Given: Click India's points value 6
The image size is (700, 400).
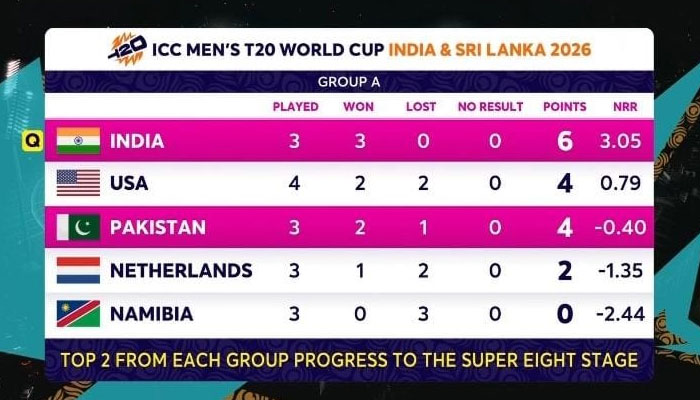Looking at the screenshot, I should click(564, 142).
